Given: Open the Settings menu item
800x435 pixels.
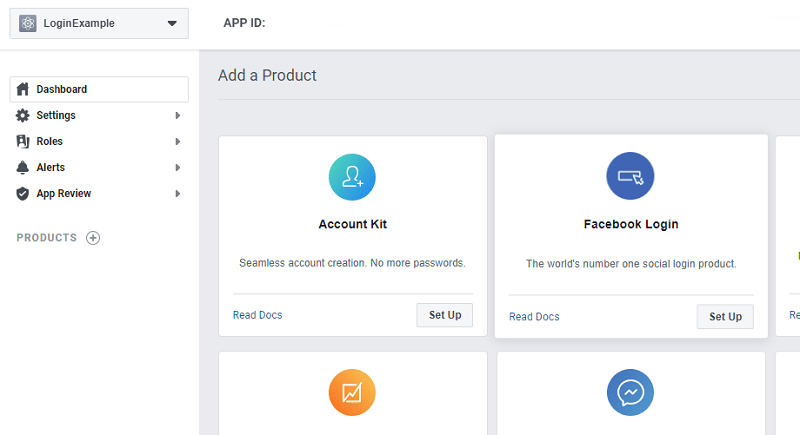Looking at the screenshot, I should point(99,115).
